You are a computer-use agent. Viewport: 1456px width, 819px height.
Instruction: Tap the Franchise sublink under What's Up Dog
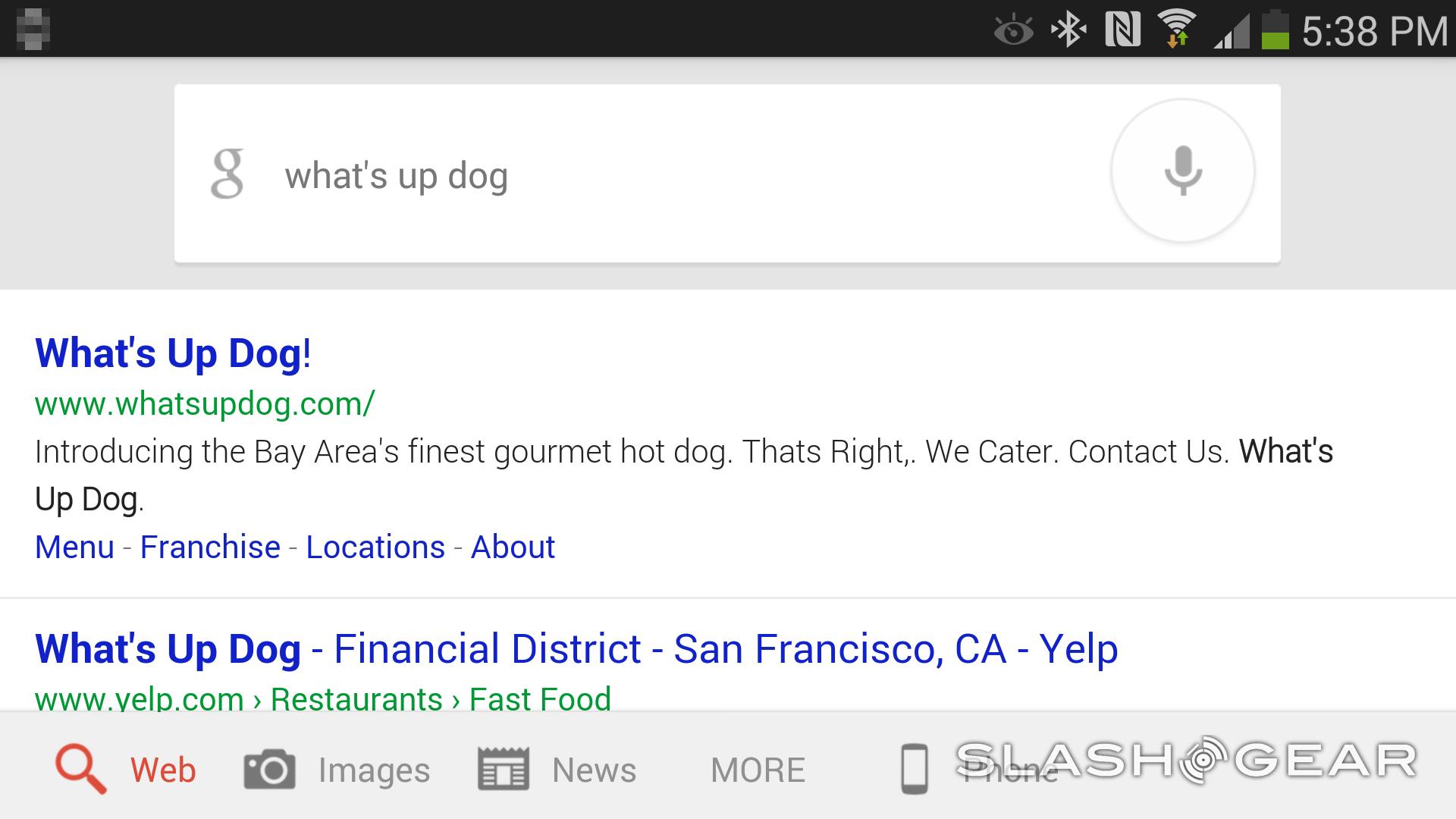tap(210, 547)
